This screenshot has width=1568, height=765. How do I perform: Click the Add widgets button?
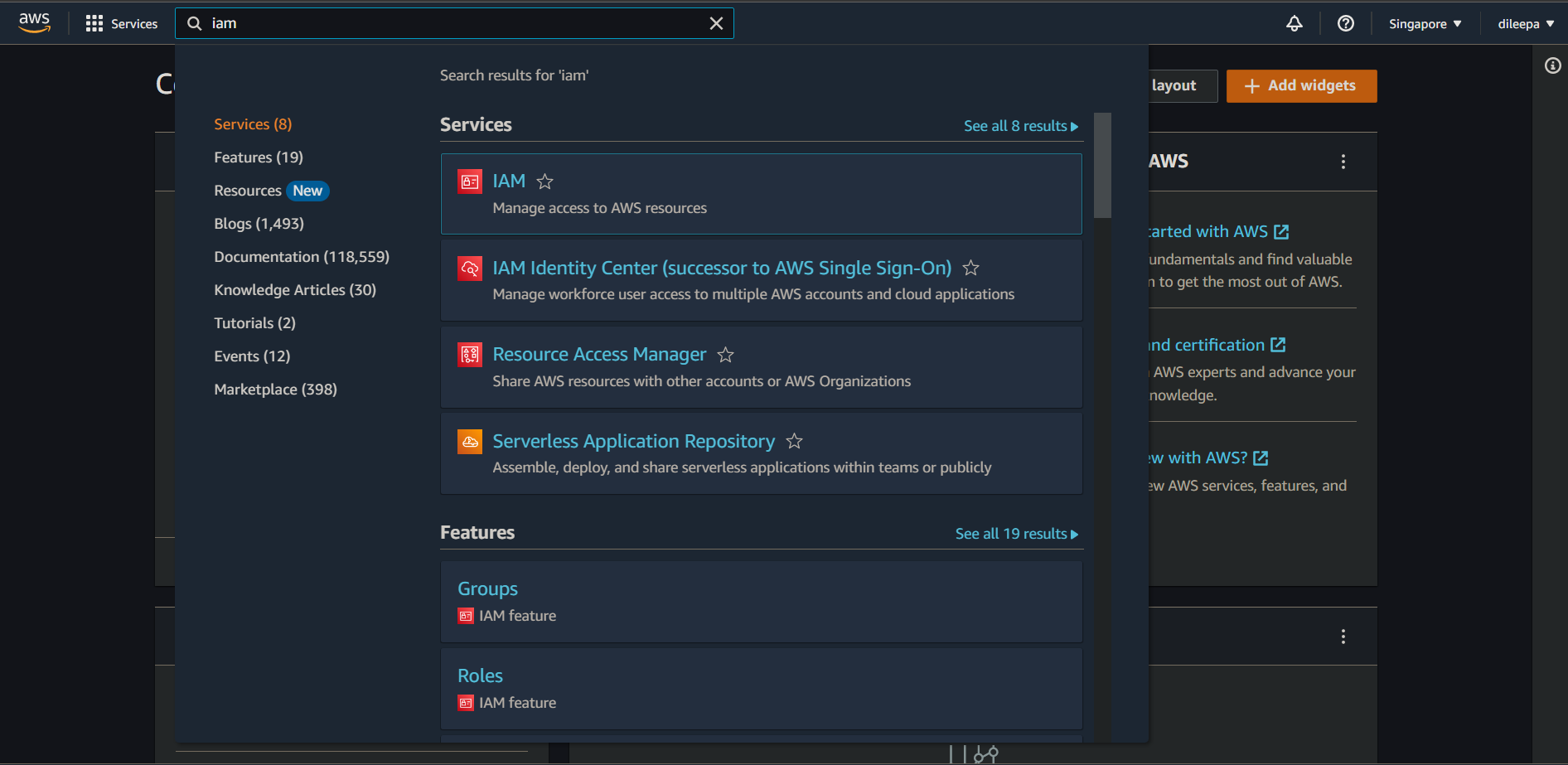click(1301, 86)
